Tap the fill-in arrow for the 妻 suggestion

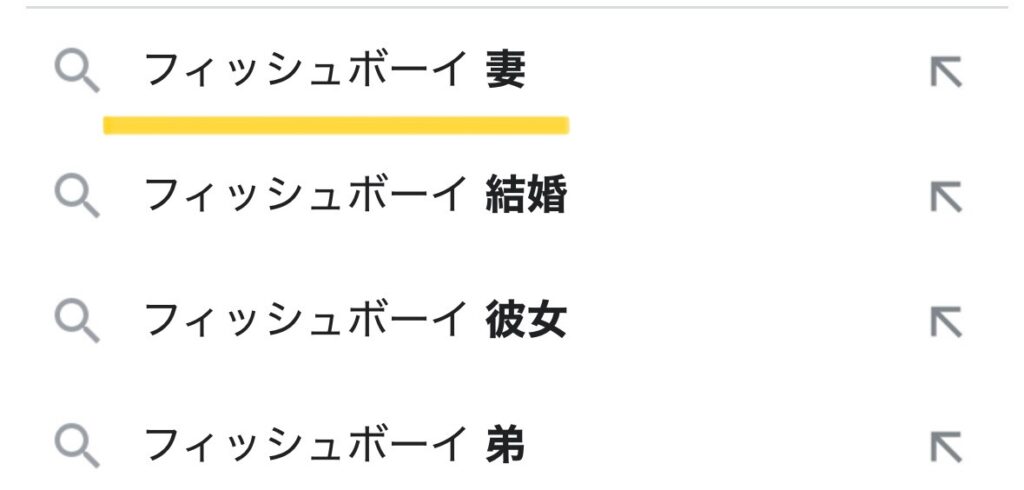946,72
